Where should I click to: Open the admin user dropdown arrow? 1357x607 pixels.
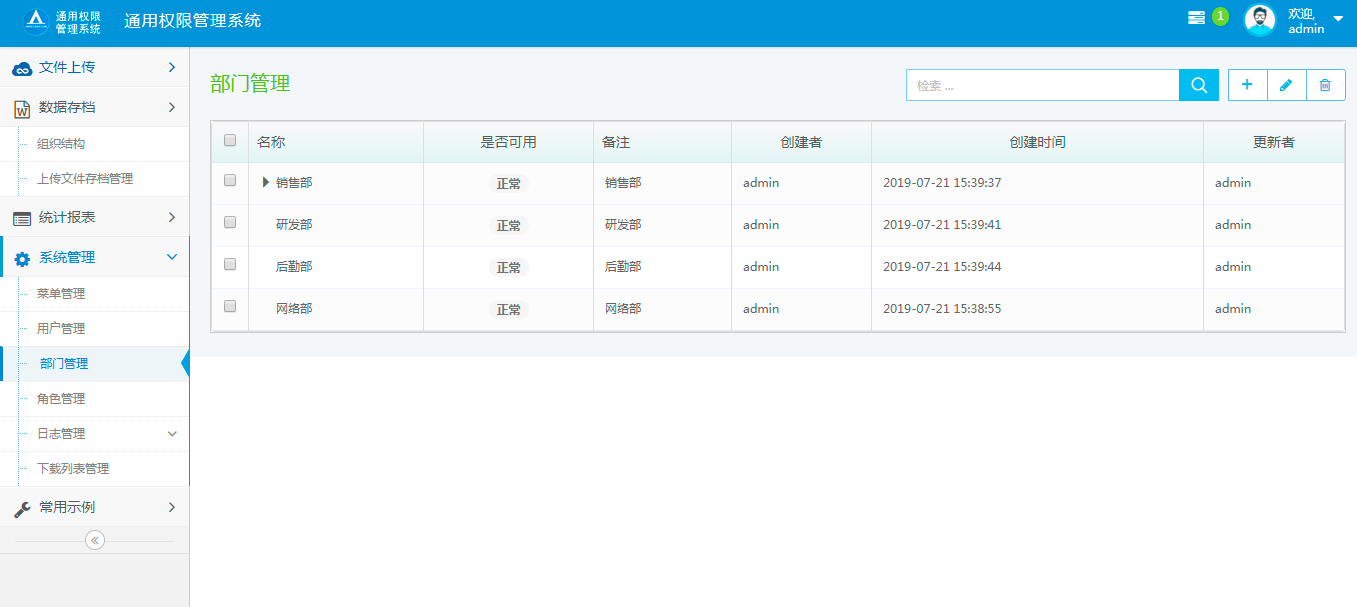click(x=1338, y=19)
